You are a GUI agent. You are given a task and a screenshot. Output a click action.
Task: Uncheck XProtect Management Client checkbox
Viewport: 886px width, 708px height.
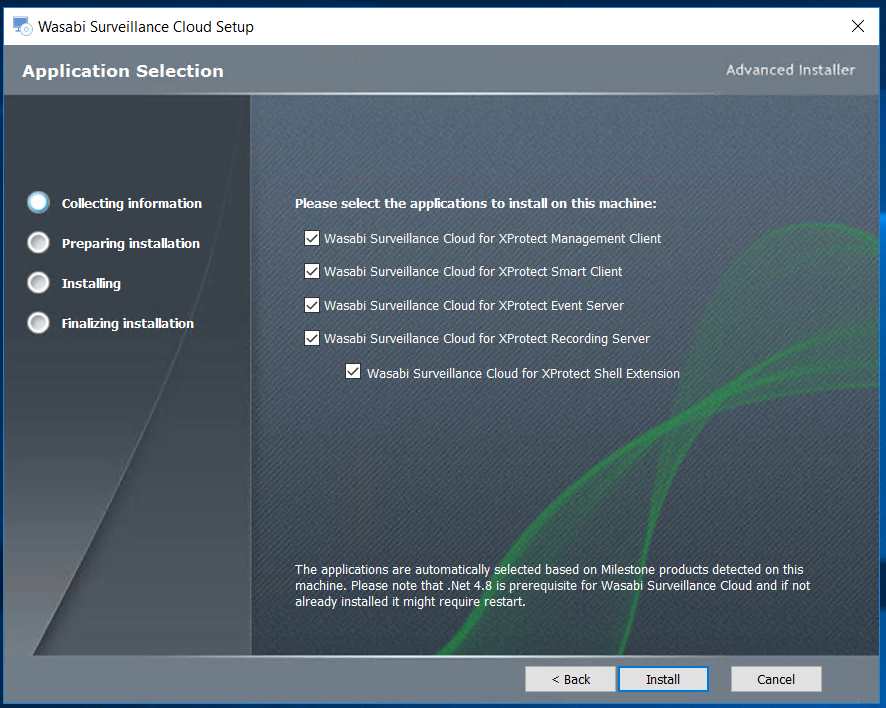coord(312,238)
